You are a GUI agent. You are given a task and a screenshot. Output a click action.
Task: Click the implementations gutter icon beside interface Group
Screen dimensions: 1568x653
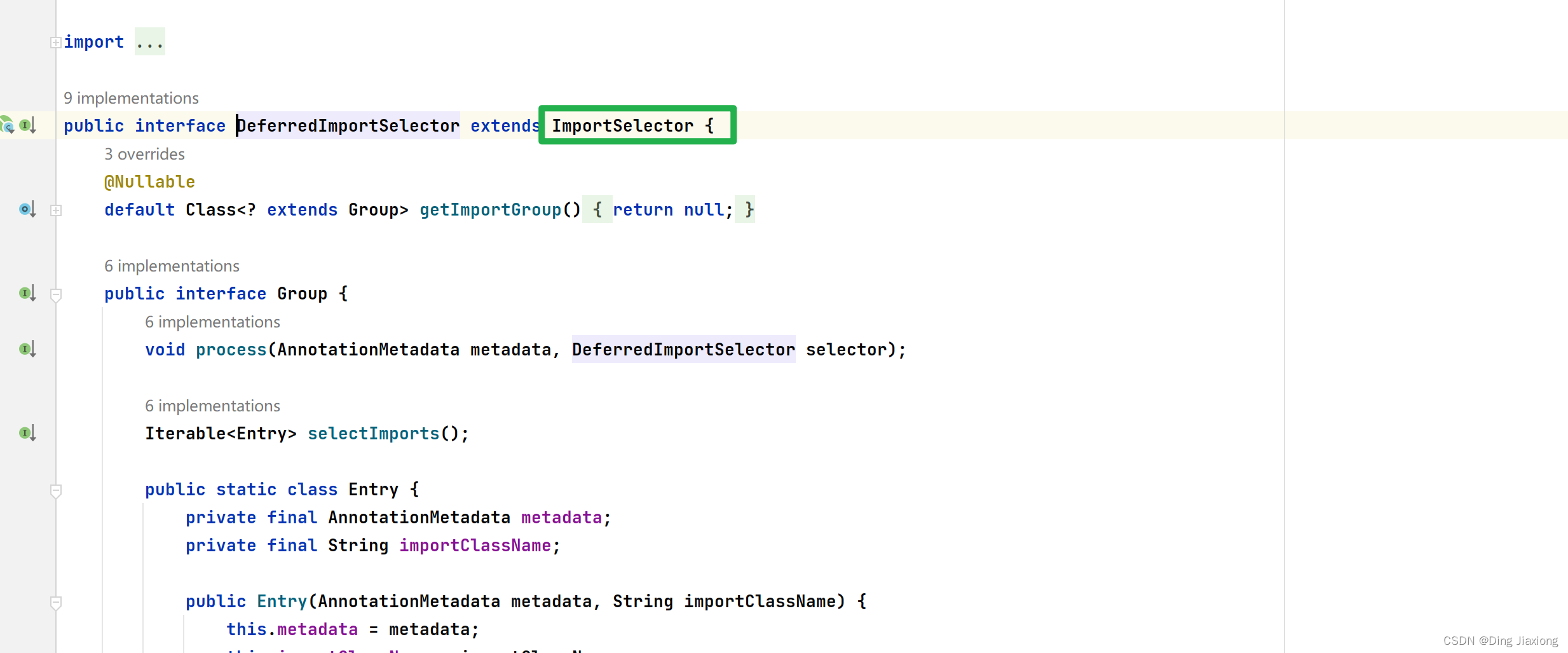(x=27, y=293)
